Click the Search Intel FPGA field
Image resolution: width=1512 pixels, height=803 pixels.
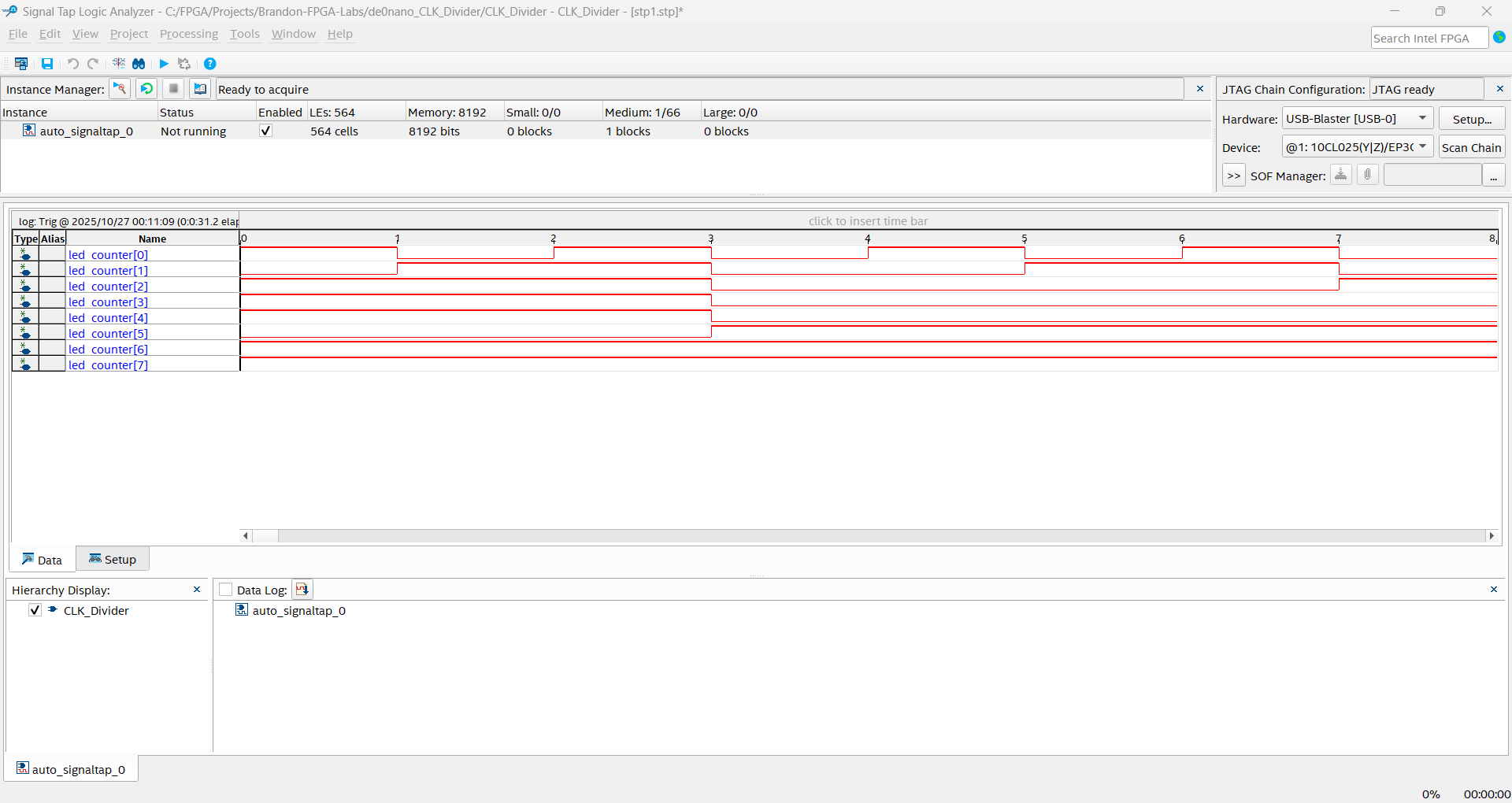click(x=1429, y=38)
